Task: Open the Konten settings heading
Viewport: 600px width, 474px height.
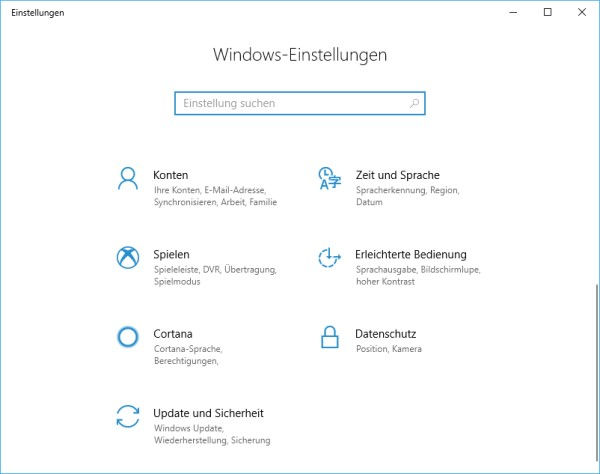Action: click(171, 175)
